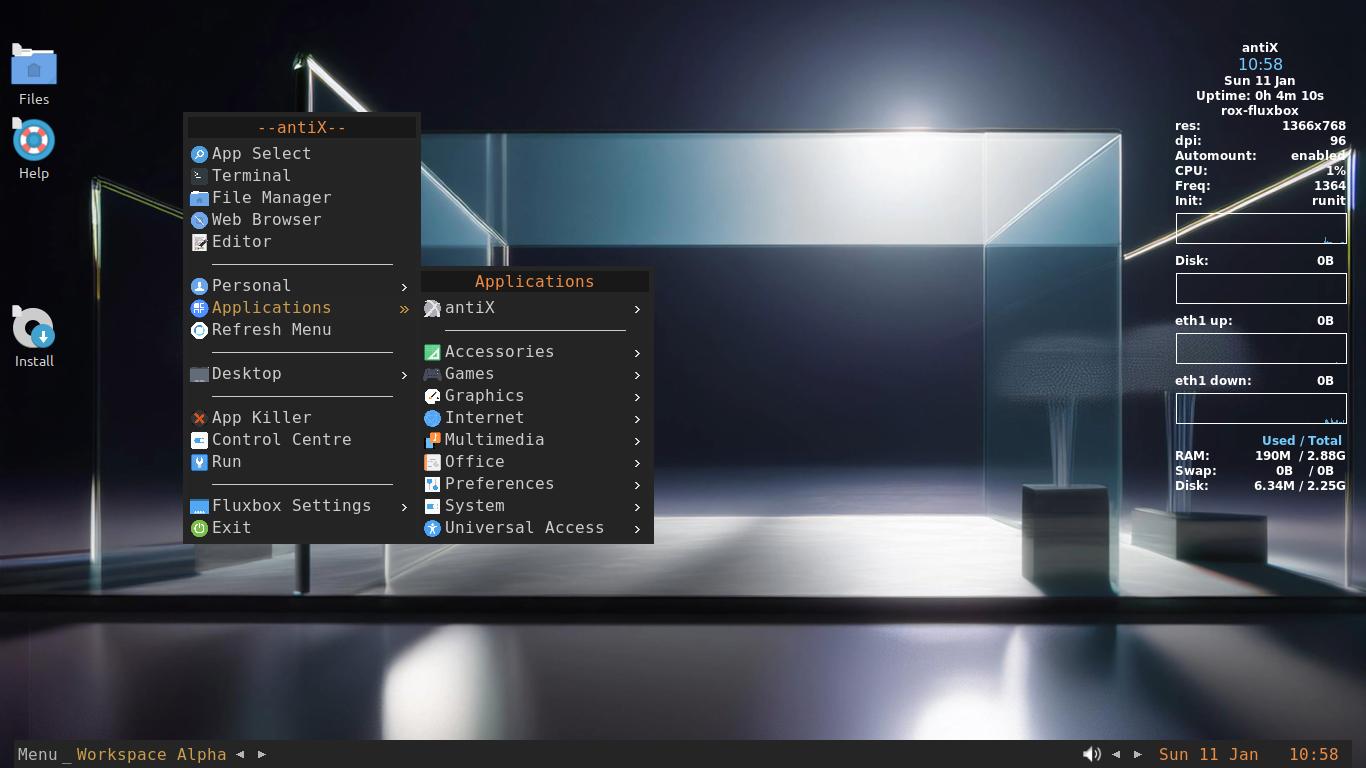This screenshot has width=1366, height=768.
Task: Select Refresh Menu from the main menu
Action: pyautogui.click(x=270, y=329)
